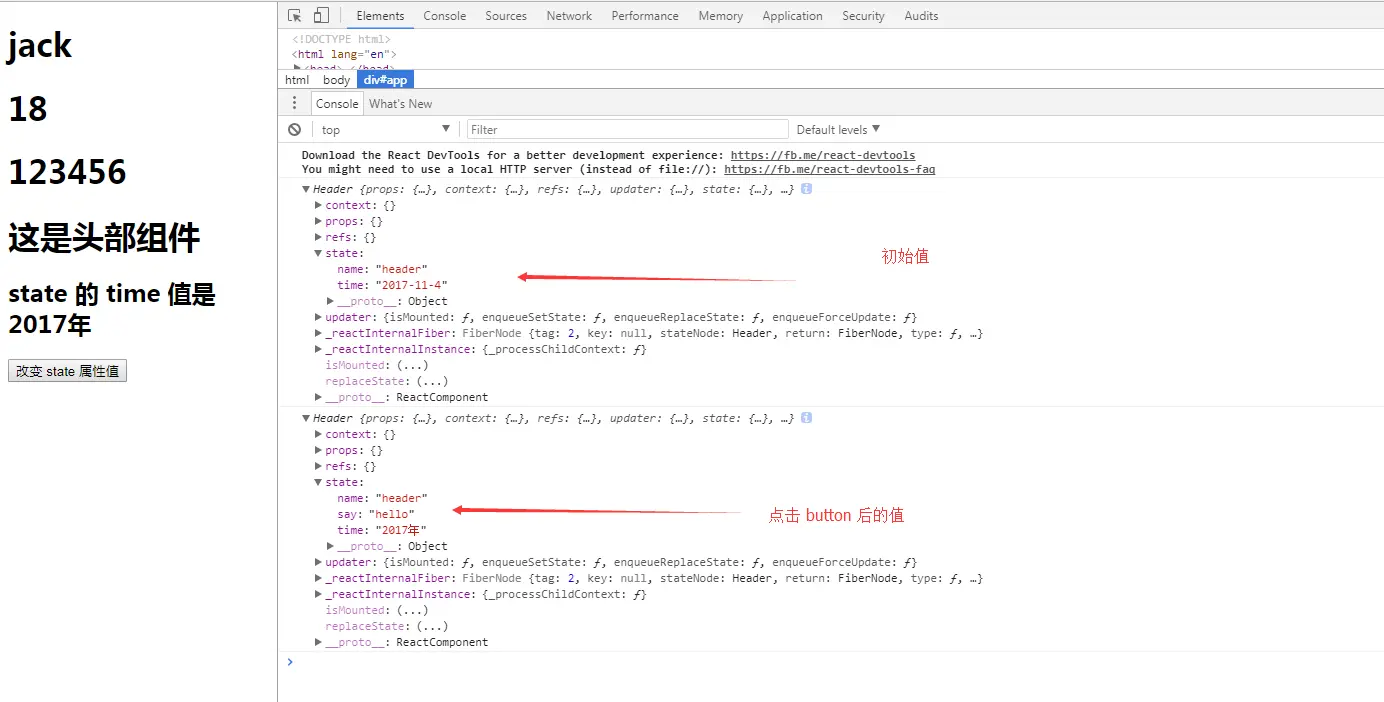
Task: Select body in the breadcrumb bar
Action: point(337,80)
